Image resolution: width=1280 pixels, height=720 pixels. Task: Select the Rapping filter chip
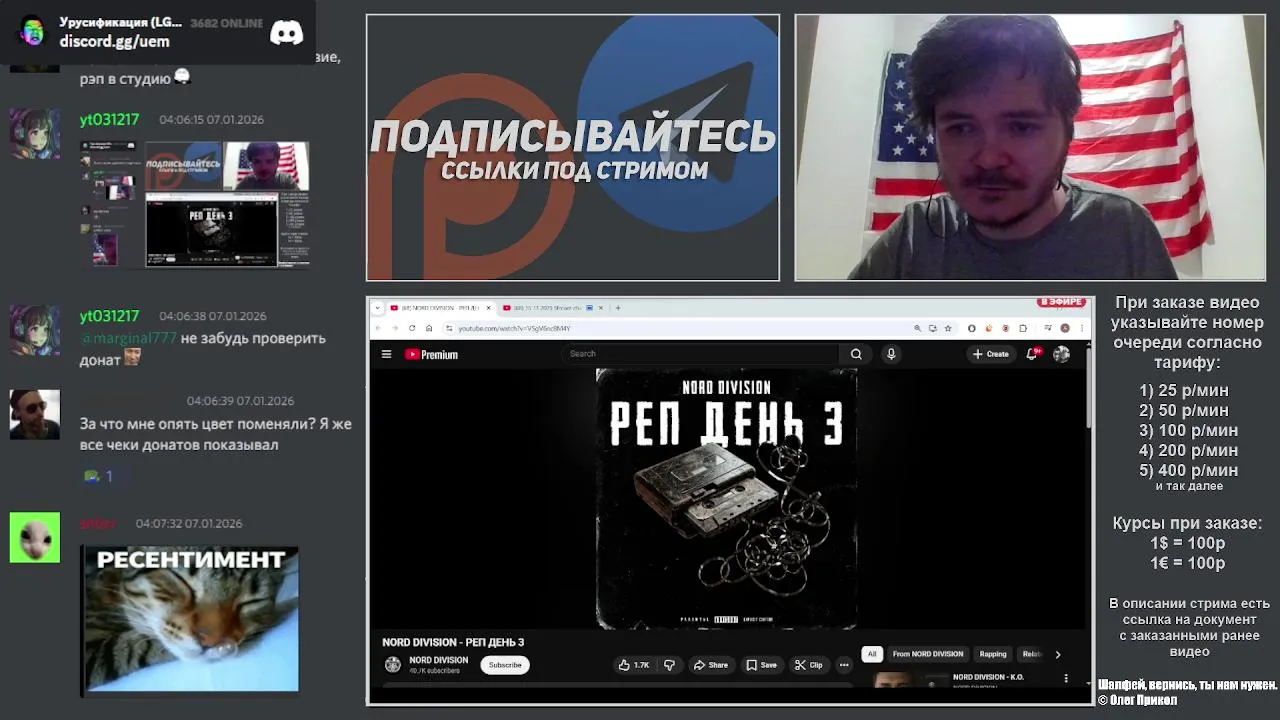993,654
